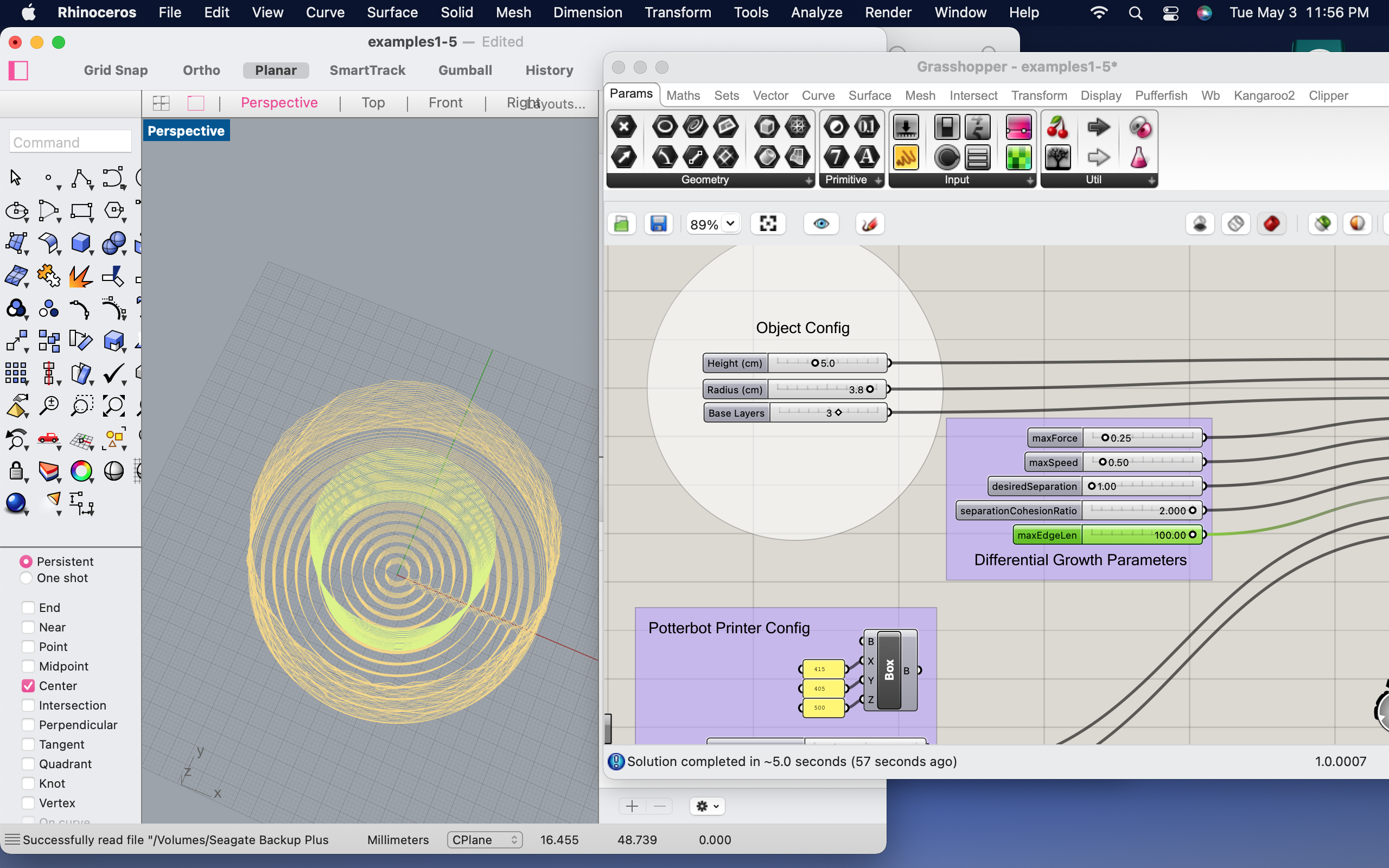This screenshot has height=868, width=1389.
Task: Select the Point parameter icon in Geometry
Action: pyautogui.click(x=624, y=127)
